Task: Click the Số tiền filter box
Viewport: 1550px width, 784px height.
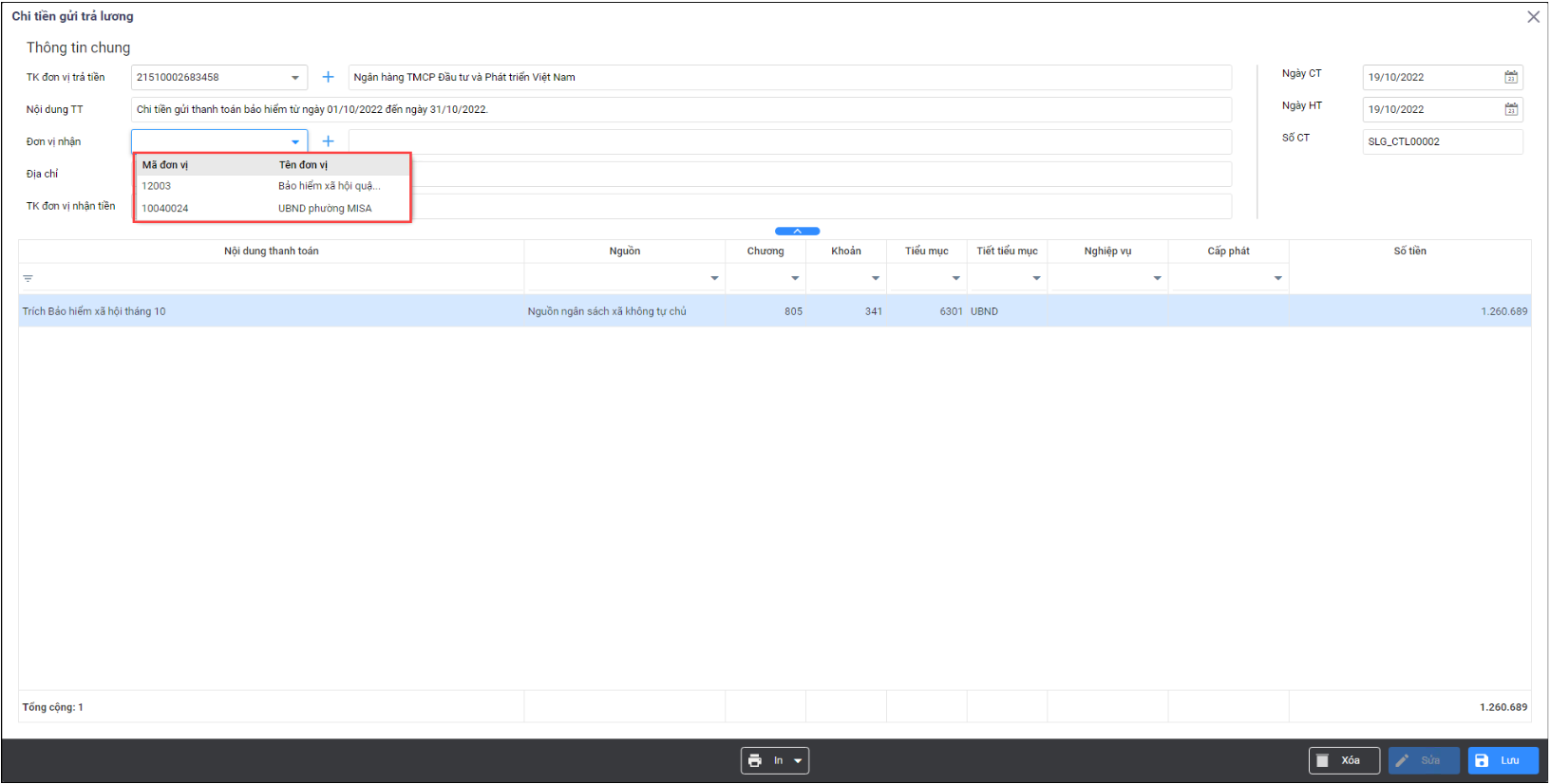Action: click(1409, 278)
